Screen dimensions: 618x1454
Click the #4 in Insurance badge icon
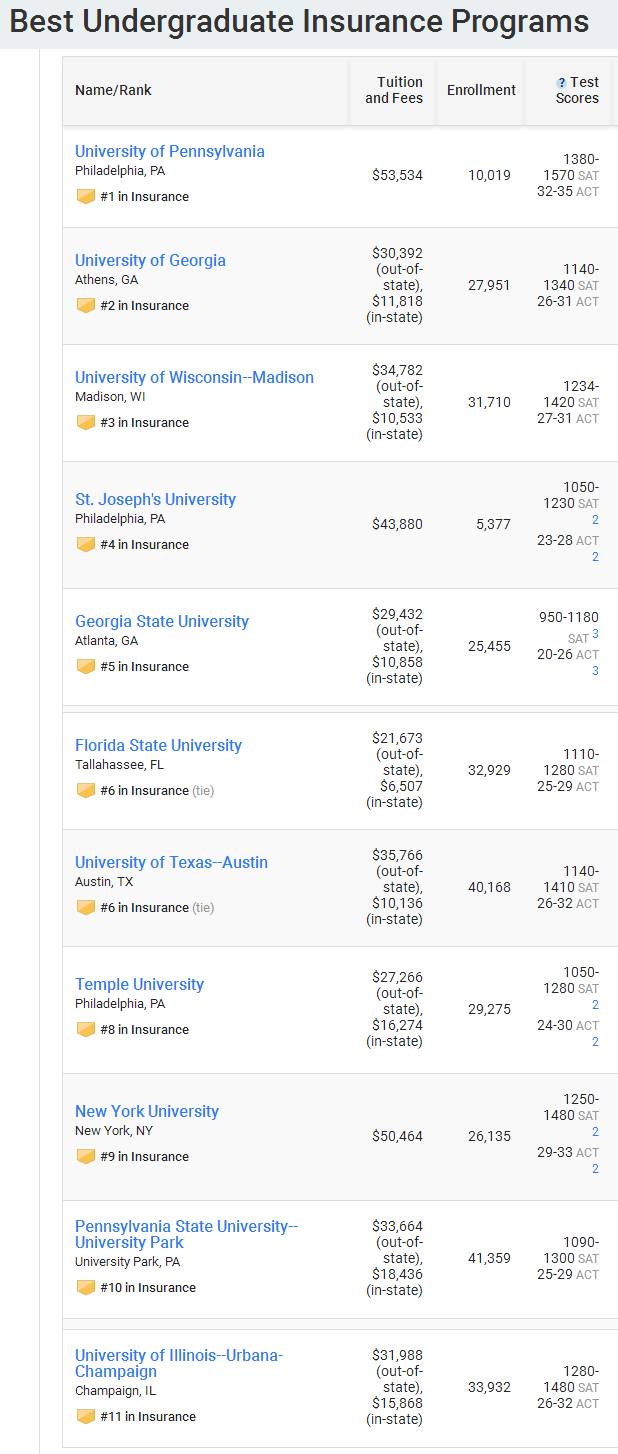point(86,545)
